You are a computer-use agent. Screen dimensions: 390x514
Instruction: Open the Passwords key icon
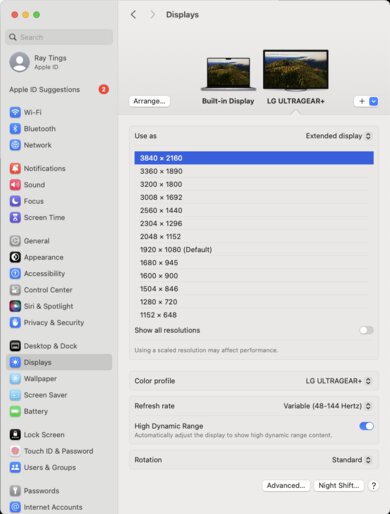tap(15, 490)
